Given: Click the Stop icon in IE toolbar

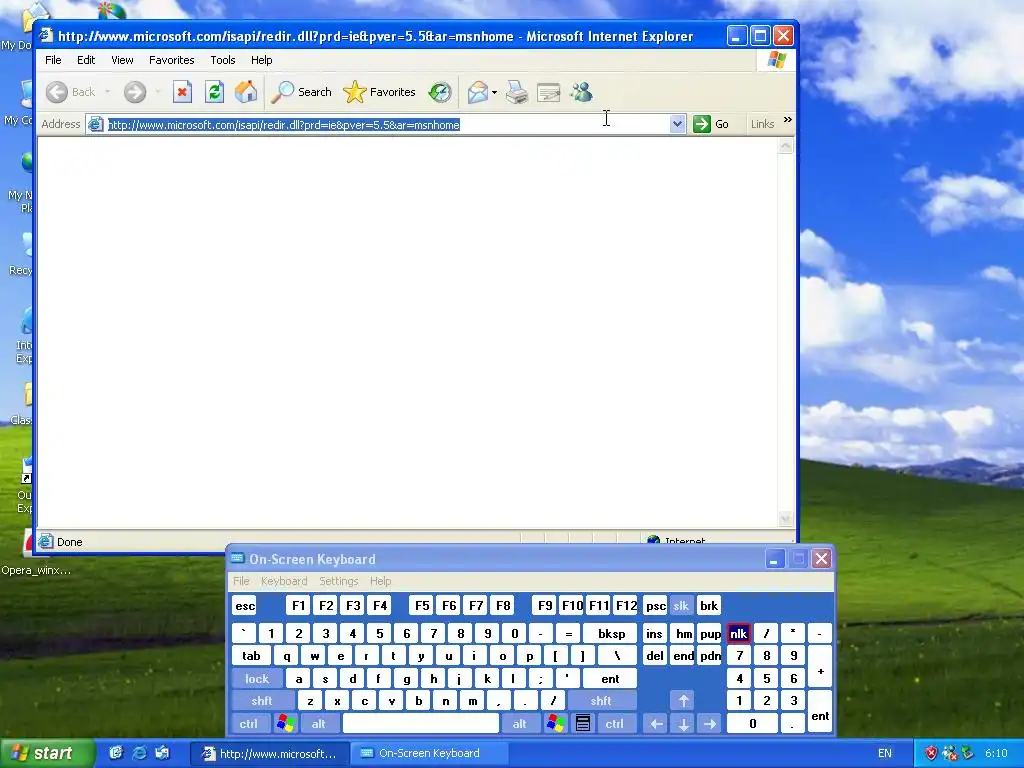Looking at the screenshot, I should (182, 92).
